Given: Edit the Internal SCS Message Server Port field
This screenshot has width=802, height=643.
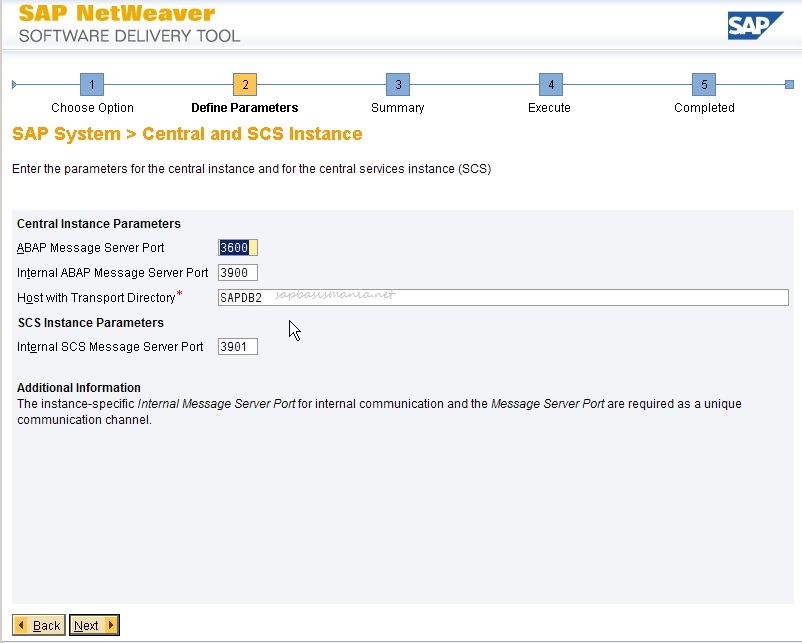Looking at the screenshot, I should coord(238,347).
